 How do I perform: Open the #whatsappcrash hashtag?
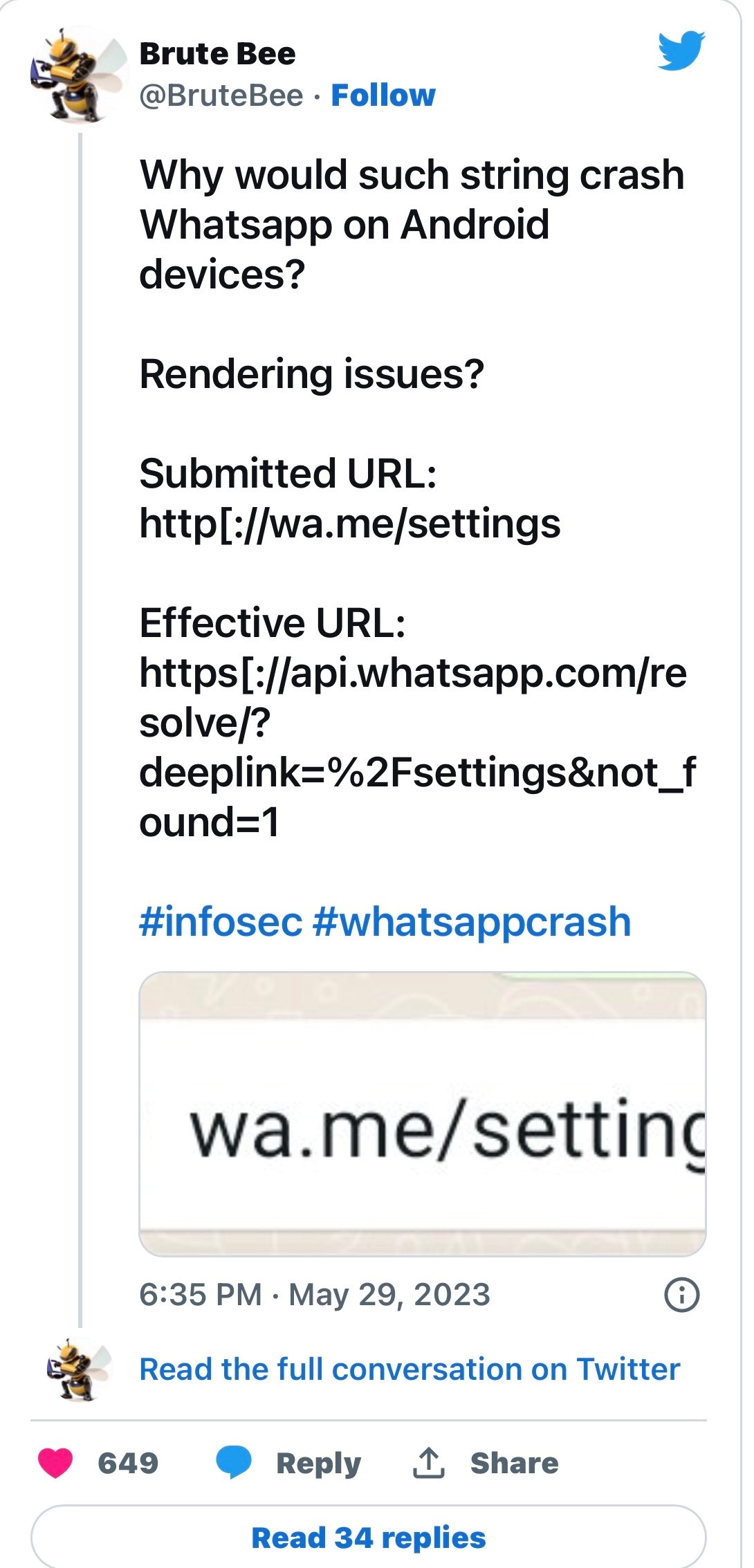[472, 922]
